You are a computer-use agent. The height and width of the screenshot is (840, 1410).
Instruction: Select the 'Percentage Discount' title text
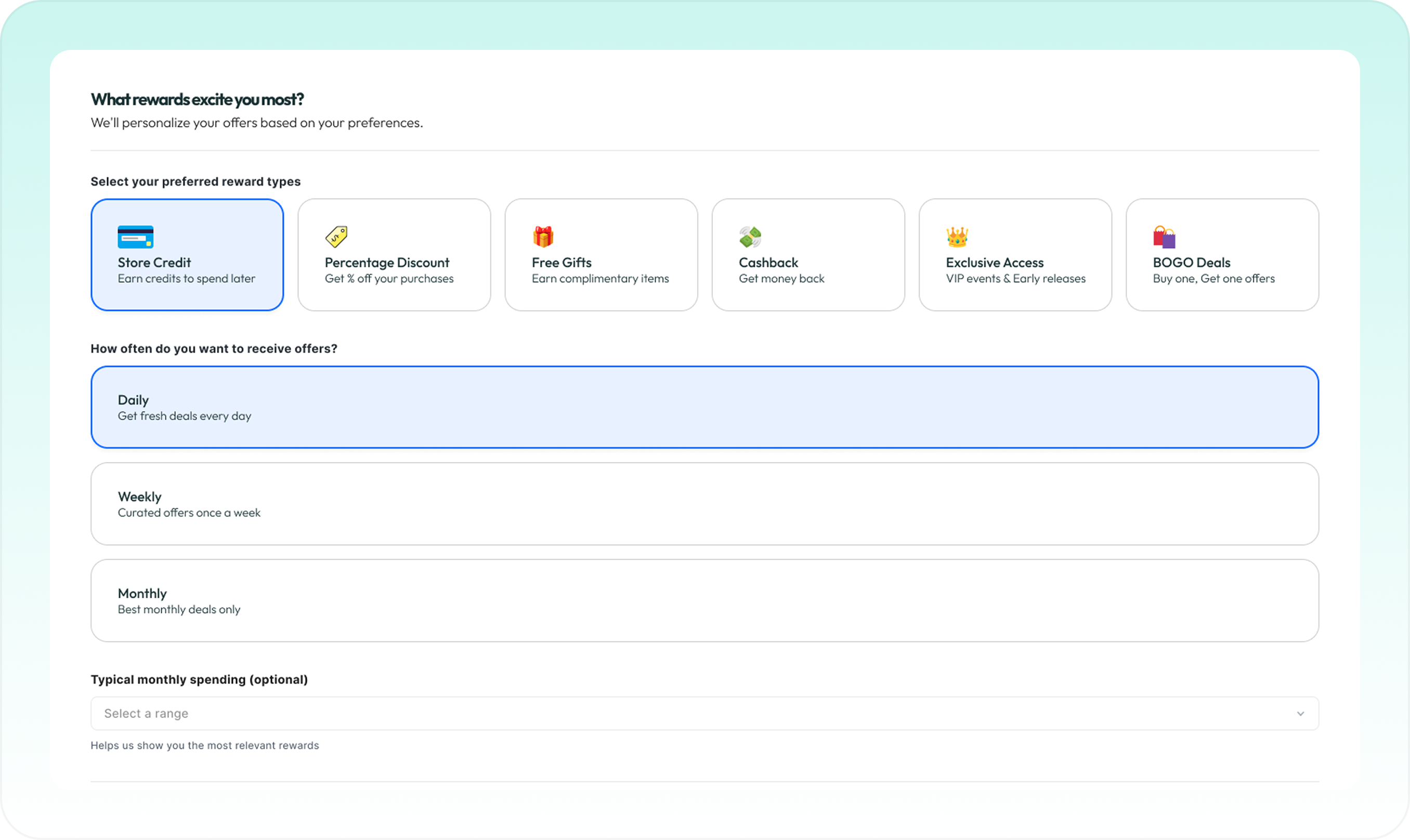(387, 262)
